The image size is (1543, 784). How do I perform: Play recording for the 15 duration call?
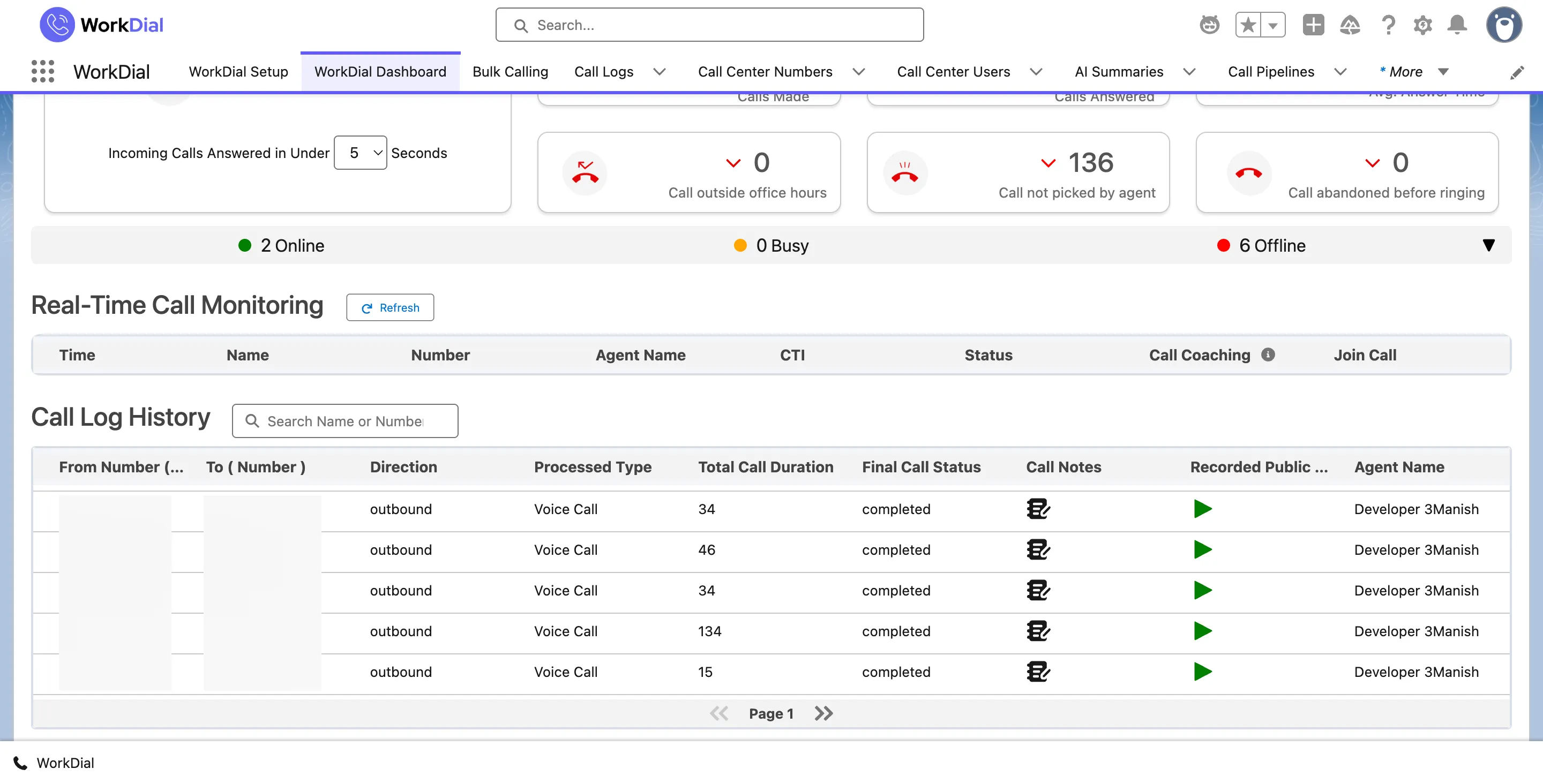pos(1202,672)
